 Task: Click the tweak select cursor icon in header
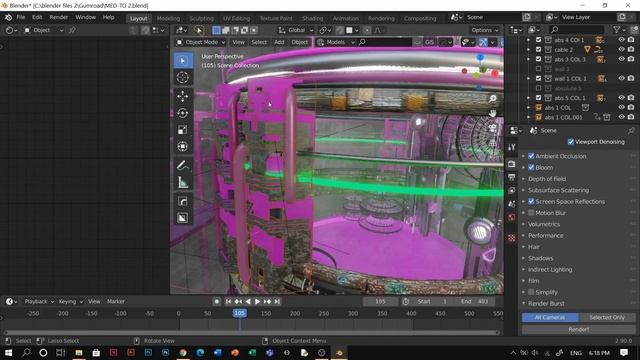click(x=199, y=30)
